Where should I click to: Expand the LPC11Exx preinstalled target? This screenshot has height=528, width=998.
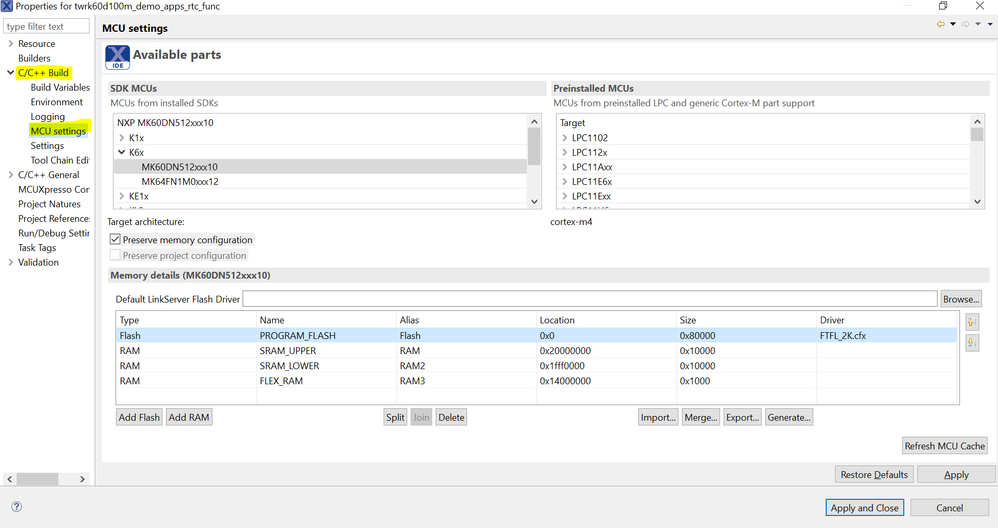tap(565, 196)
